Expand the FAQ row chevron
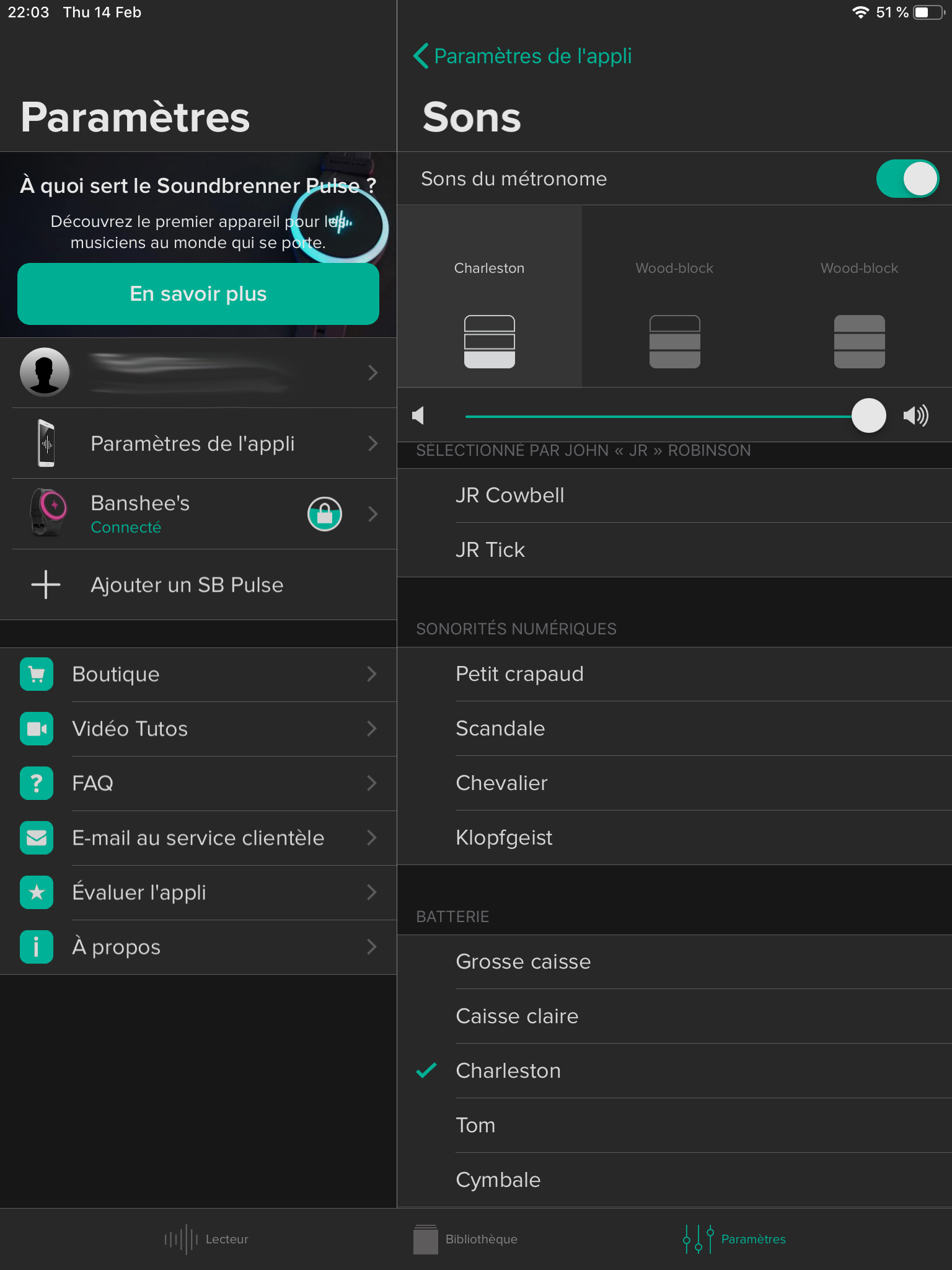Screen dimensions: 952x1270 [372, 783]
